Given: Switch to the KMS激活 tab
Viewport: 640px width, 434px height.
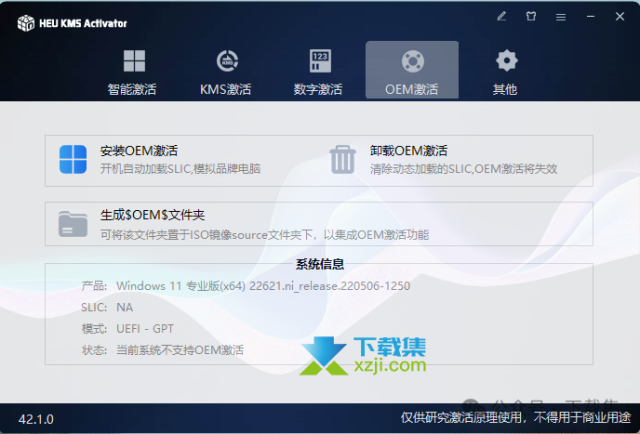Looking at the screenshot, I should tap(226, 71).
